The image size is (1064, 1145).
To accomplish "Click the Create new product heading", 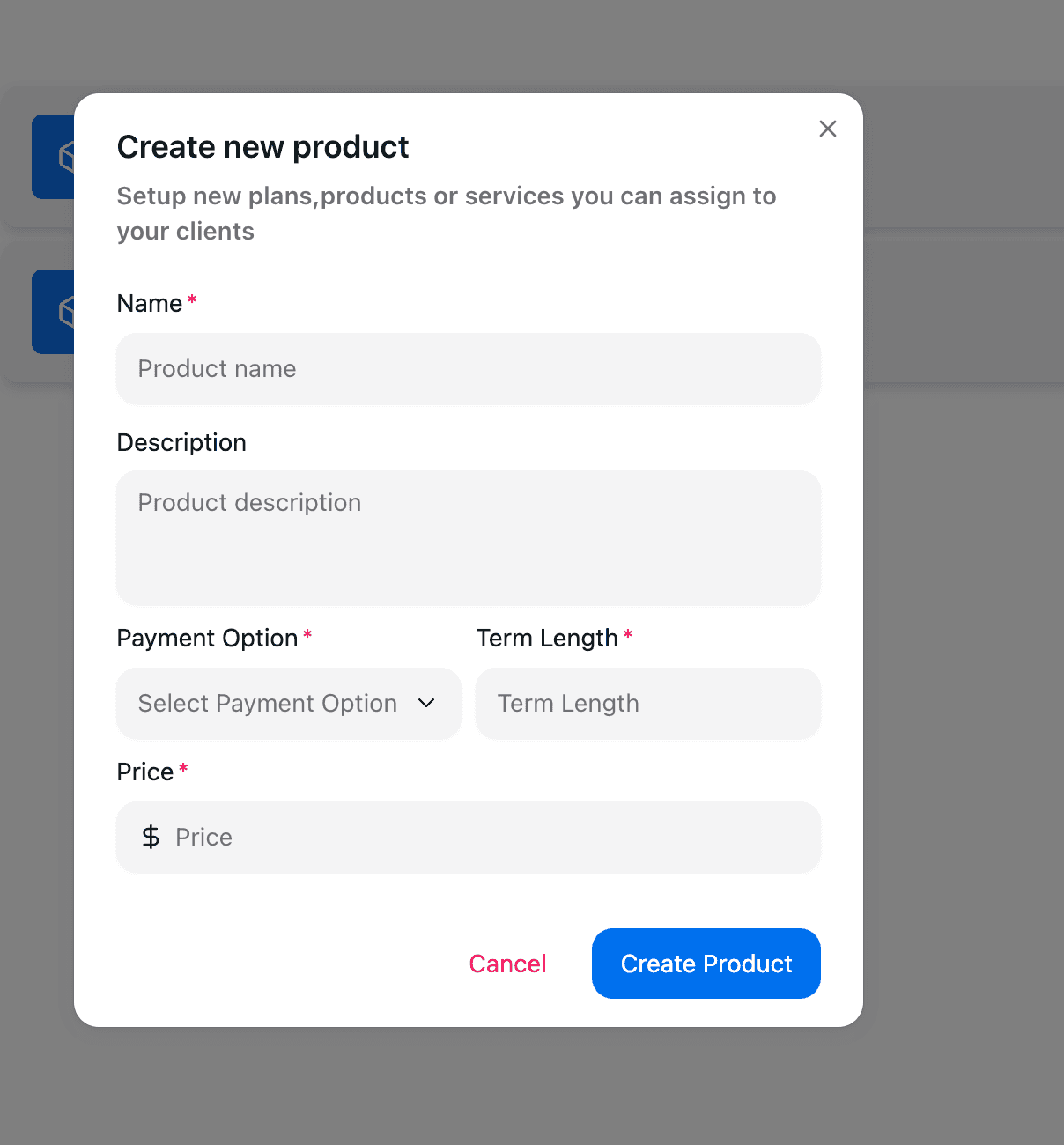I will [x=262, y=147].
